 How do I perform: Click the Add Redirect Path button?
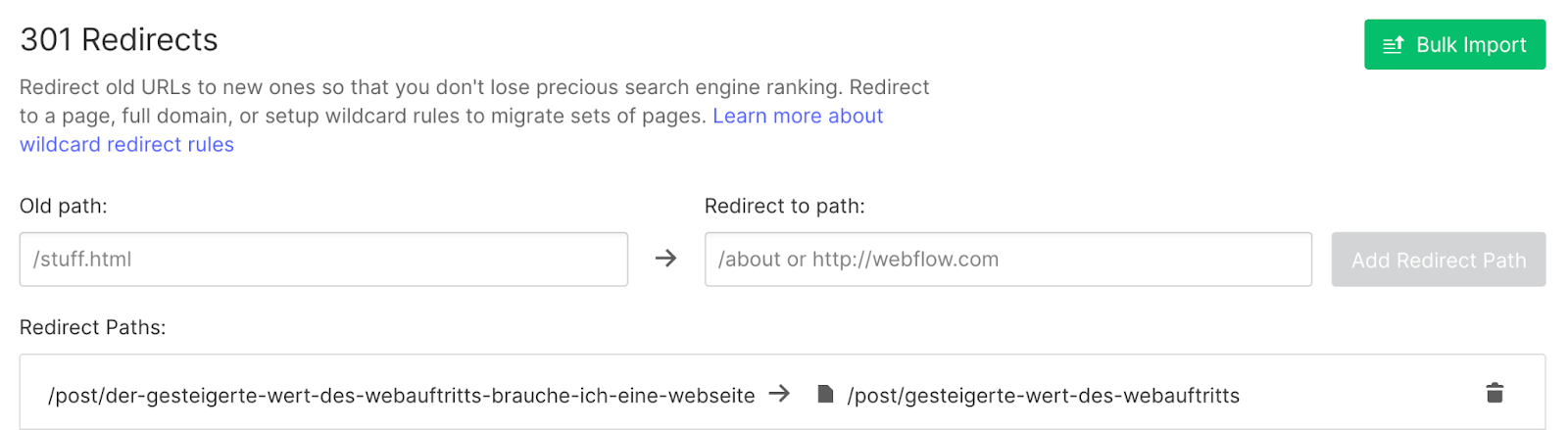pos(1438,260)
